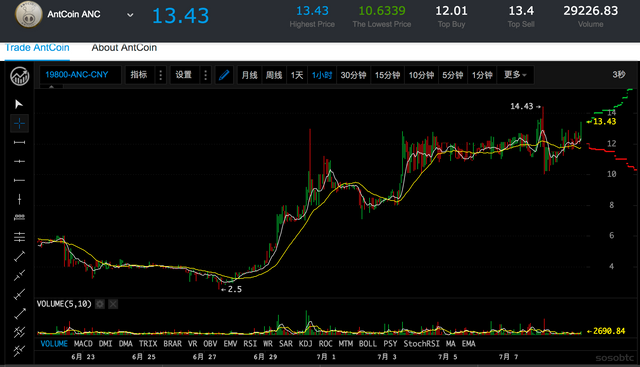
Task: Click the 12.01 Top Buy value
Action: [x=451, y=11]
